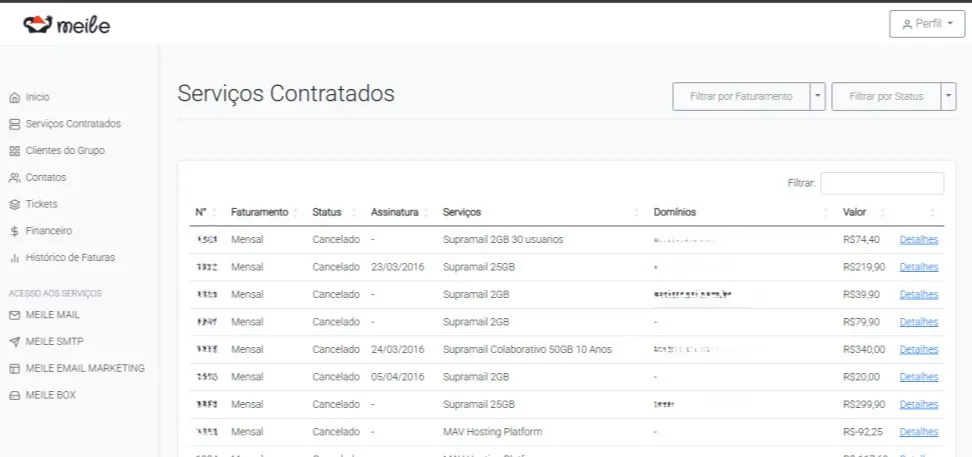The height and width of the screenshot is (457, 972).
Task: Click the 'R$340,00' value cell
Action: pyautogui.click(x=864, y=349)
